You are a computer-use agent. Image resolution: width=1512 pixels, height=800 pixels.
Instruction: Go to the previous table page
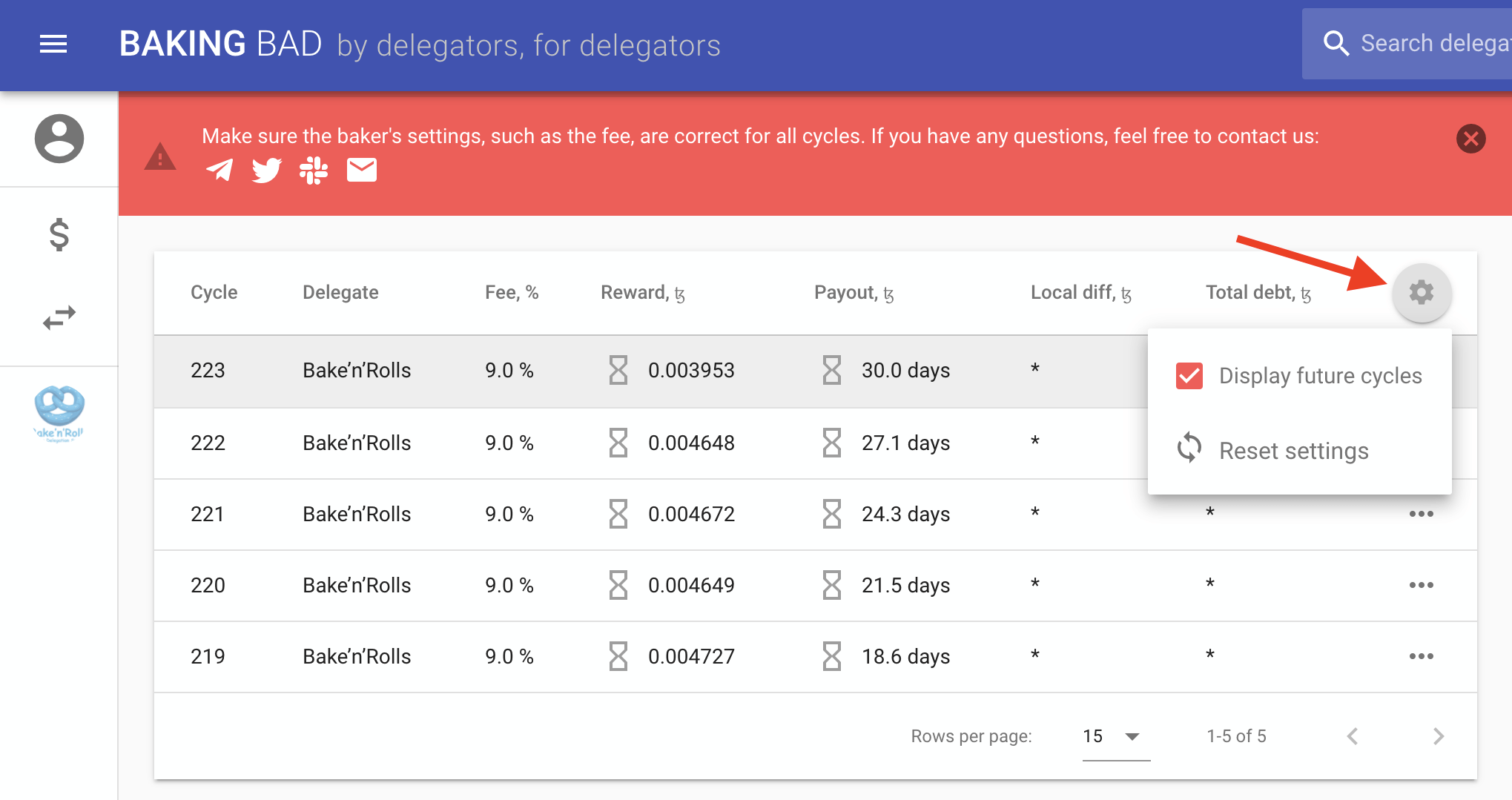1353,736
